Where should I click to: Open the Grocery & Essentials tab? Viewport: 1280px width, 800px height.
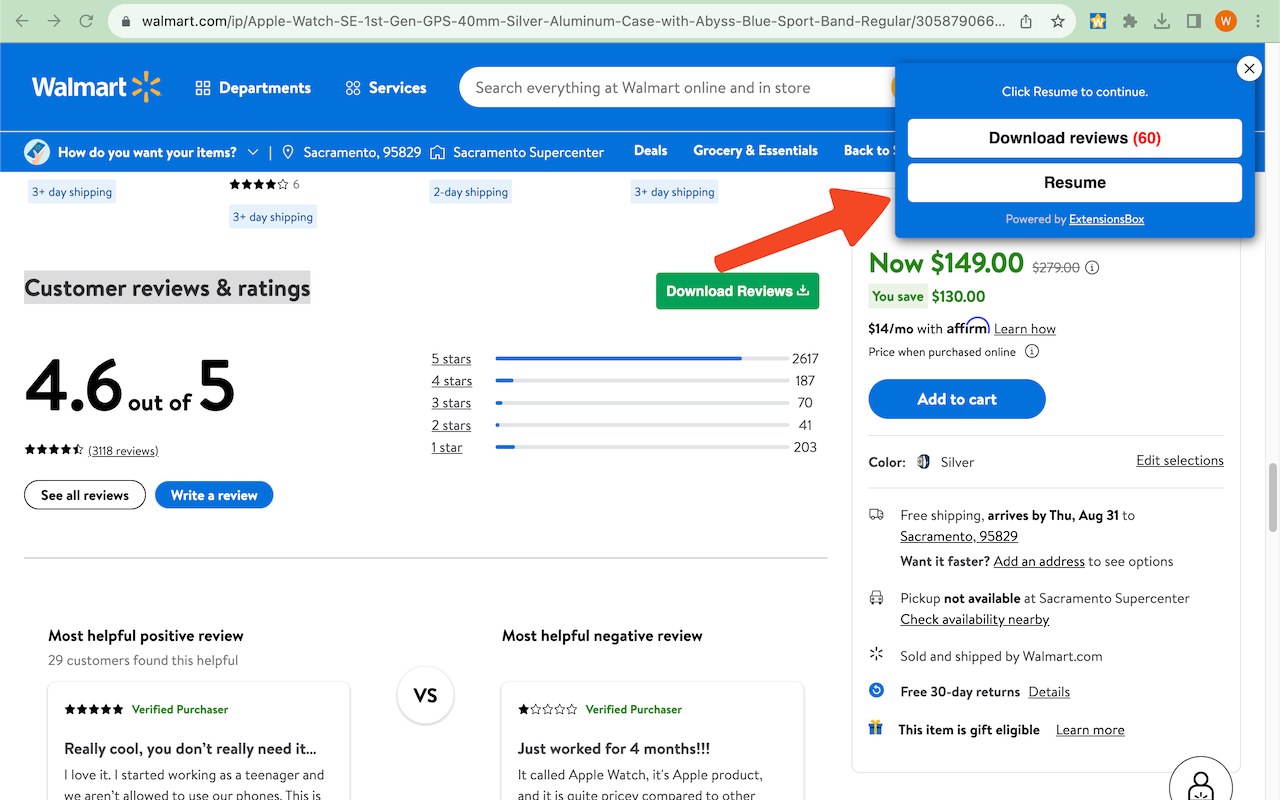coord(755,151)
